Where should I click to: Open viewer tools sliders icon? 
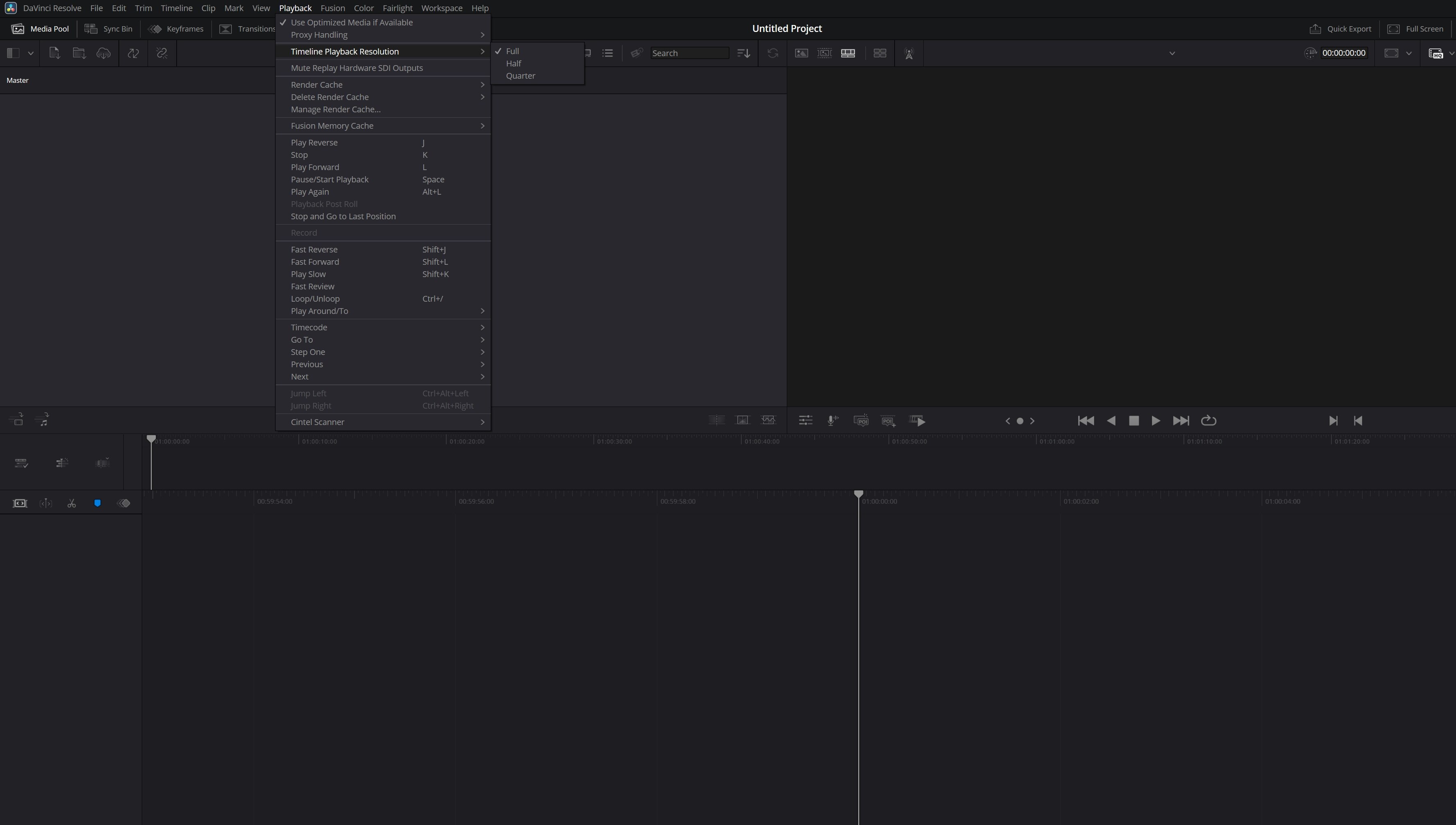coord(806,420)
